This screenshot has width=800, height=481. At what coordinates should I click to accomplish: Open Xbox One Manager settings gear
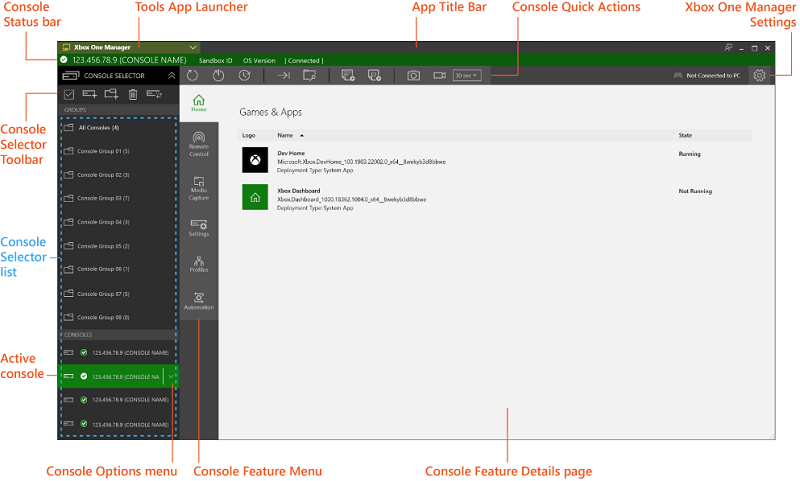pos(759,75)
